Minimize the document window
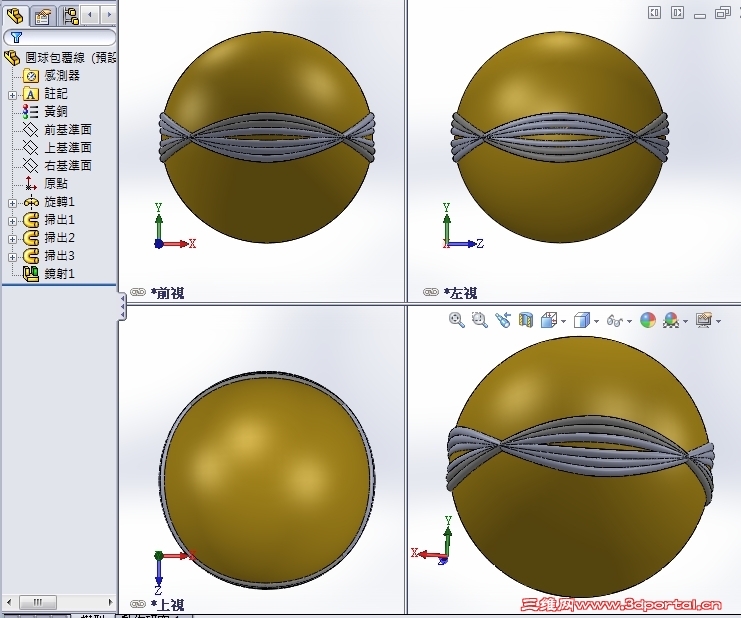This screenshot has height=618, width=741. point(700,16)
